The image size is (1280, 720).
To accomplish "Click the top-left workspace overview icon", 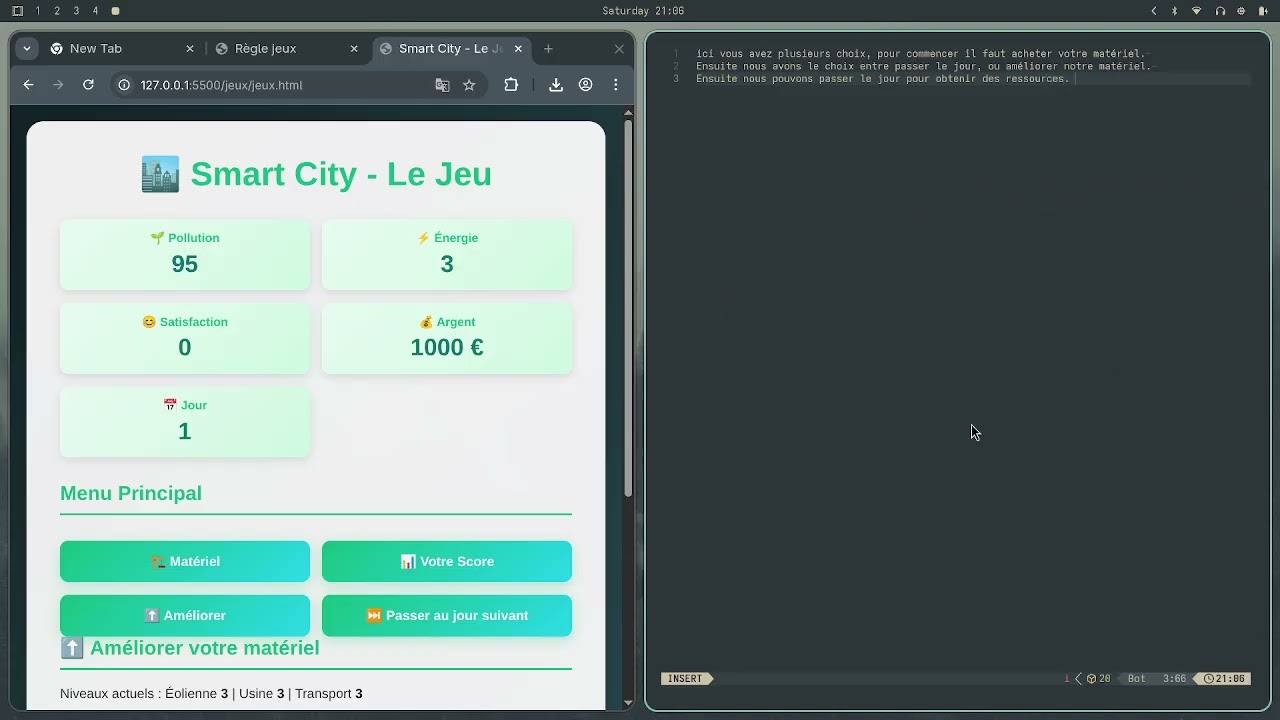I will click(17, 11).
